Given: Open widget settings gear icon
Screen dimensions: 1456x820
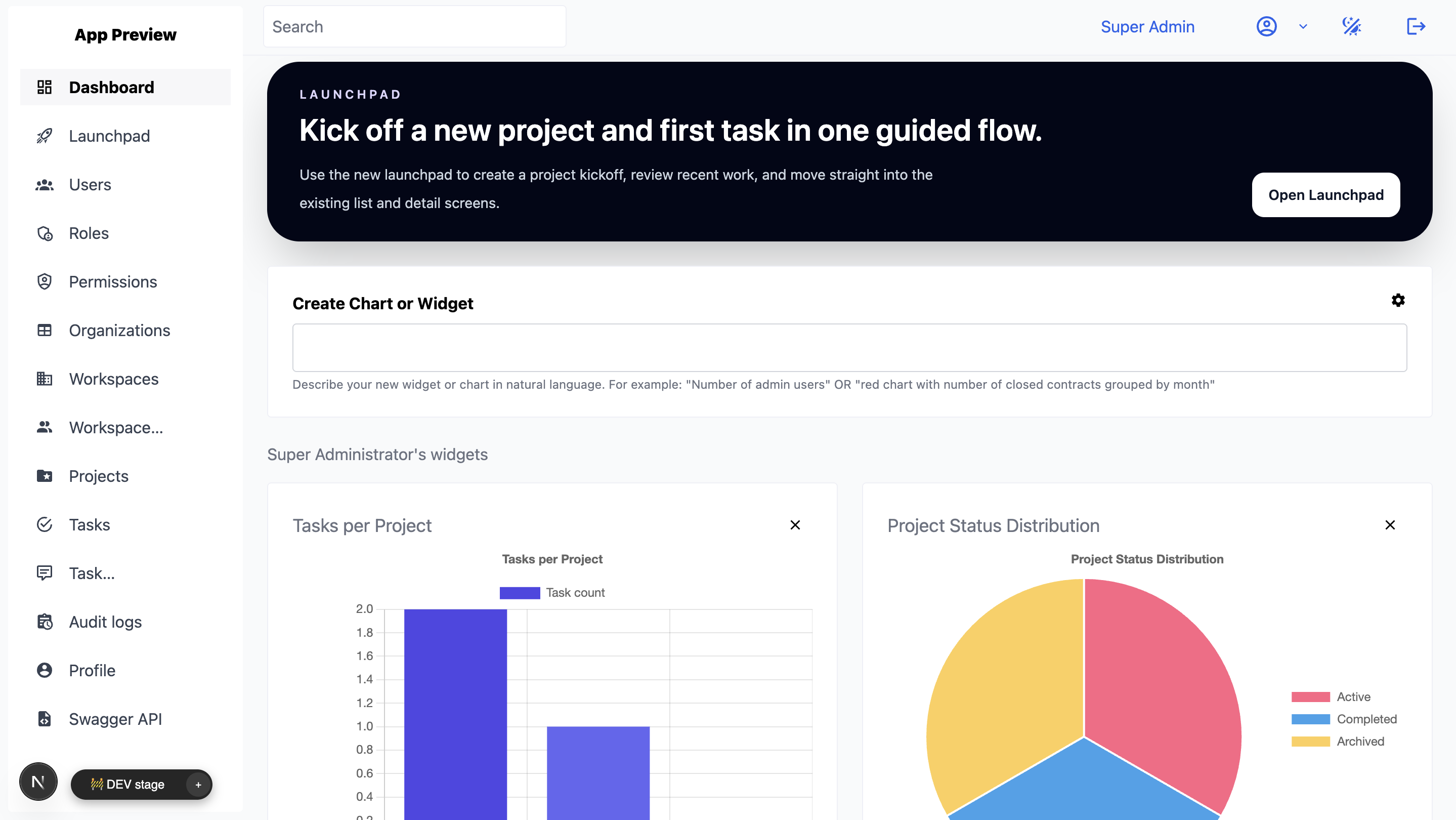Looking at the screenshot, I should click(x=1398, y=300).
